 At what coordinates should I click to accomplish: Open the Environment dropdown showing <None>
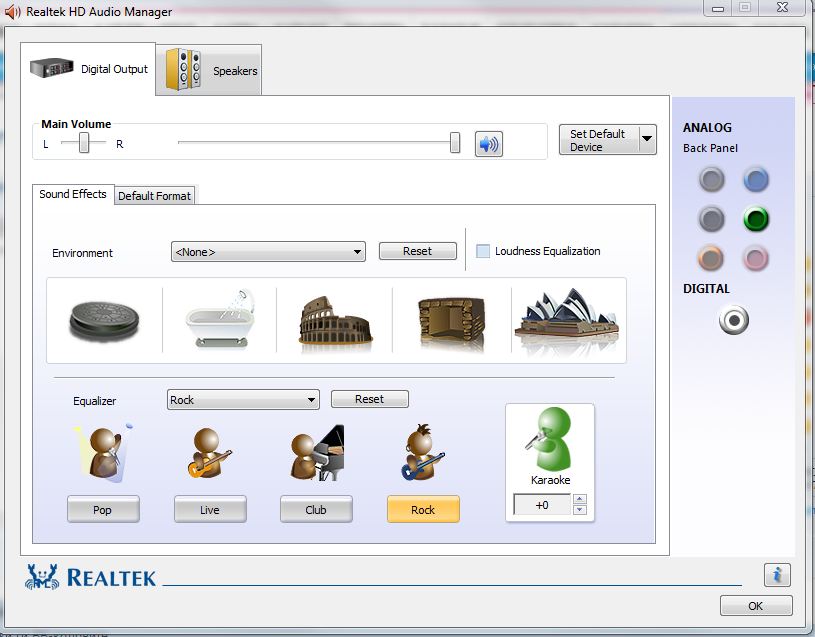coord(268,252)
